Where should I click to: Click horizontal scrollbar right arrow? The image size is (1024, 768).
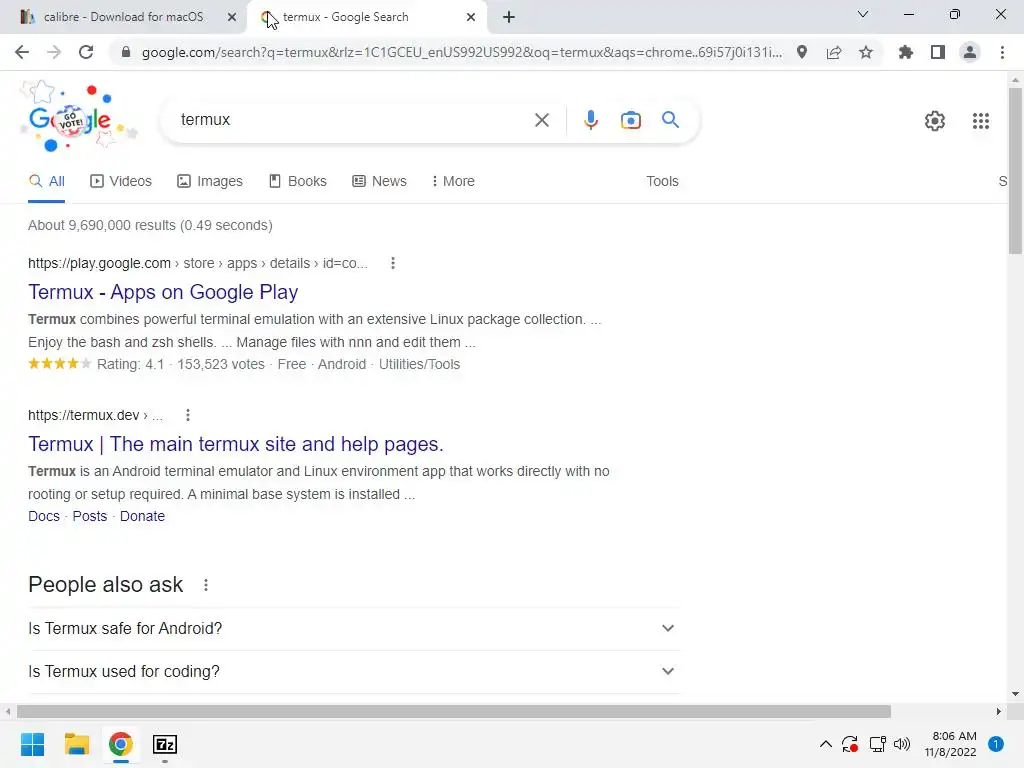click(x=999, y=711)
